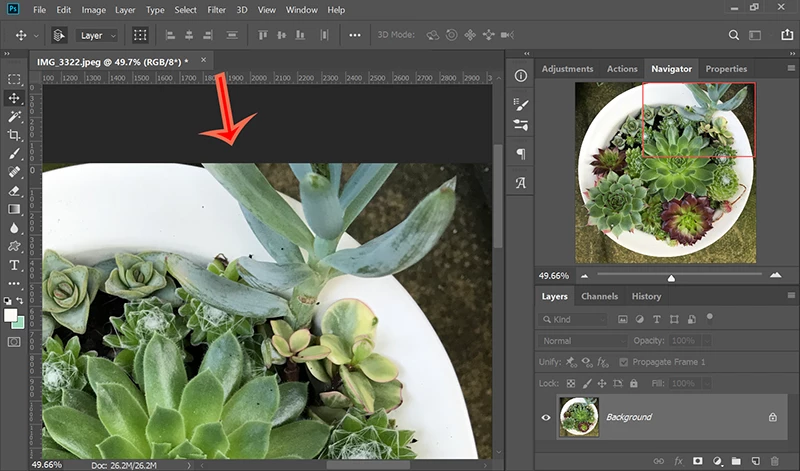Viewport: 800px width, 471px height.
Task: Hide the Background layer with eye icon
Action: [546, 417]
